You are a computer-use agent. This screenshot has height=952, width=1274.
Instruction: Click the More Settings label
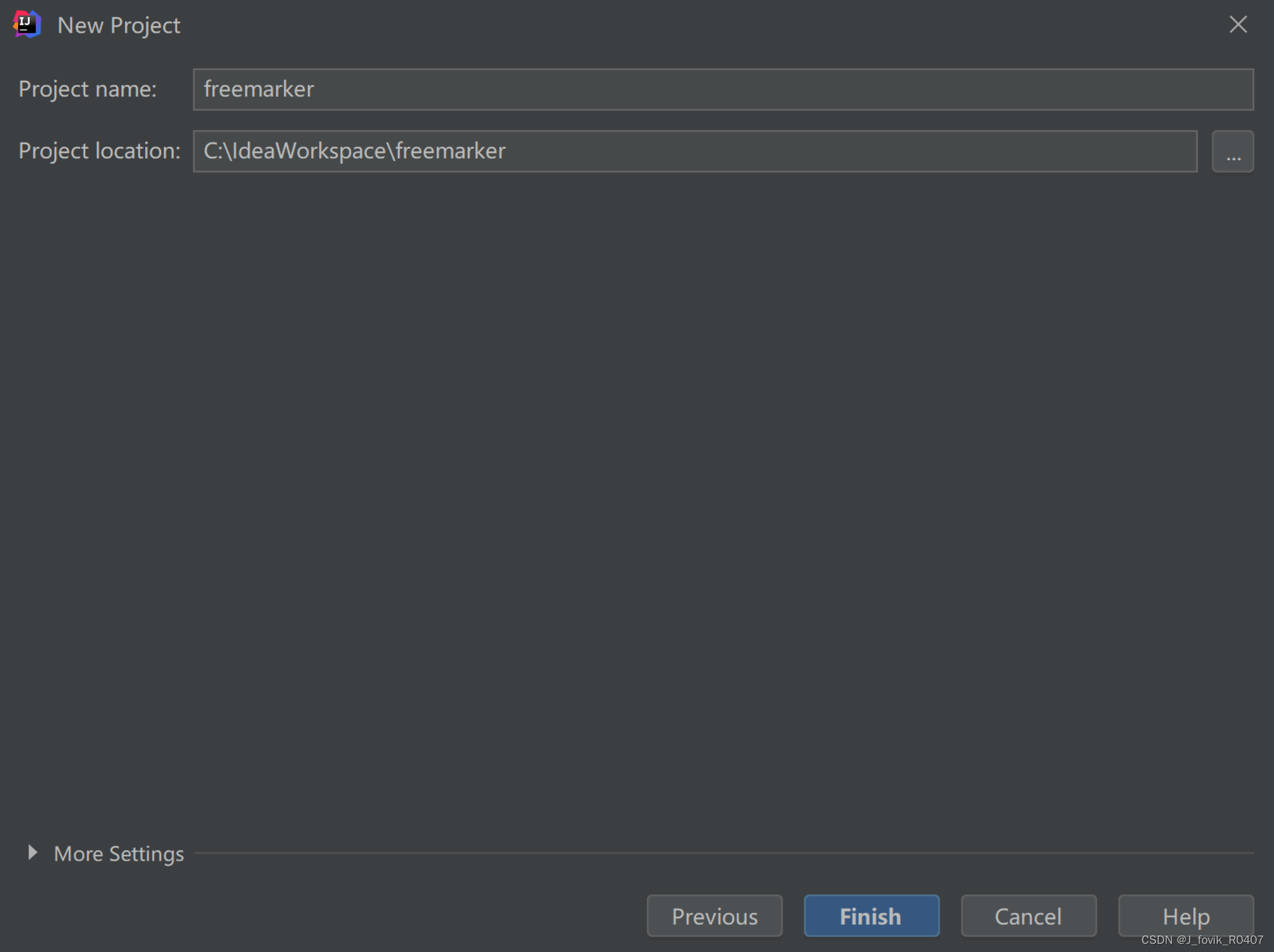119,854
